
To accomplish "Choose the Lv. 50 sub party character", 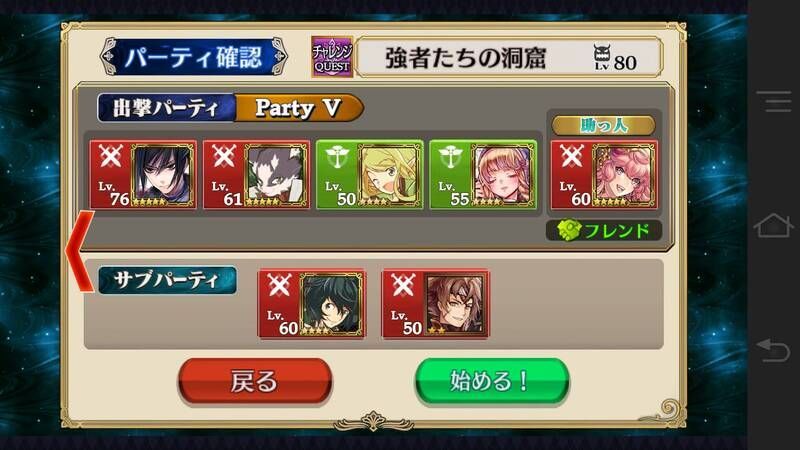I will point(436,304).
